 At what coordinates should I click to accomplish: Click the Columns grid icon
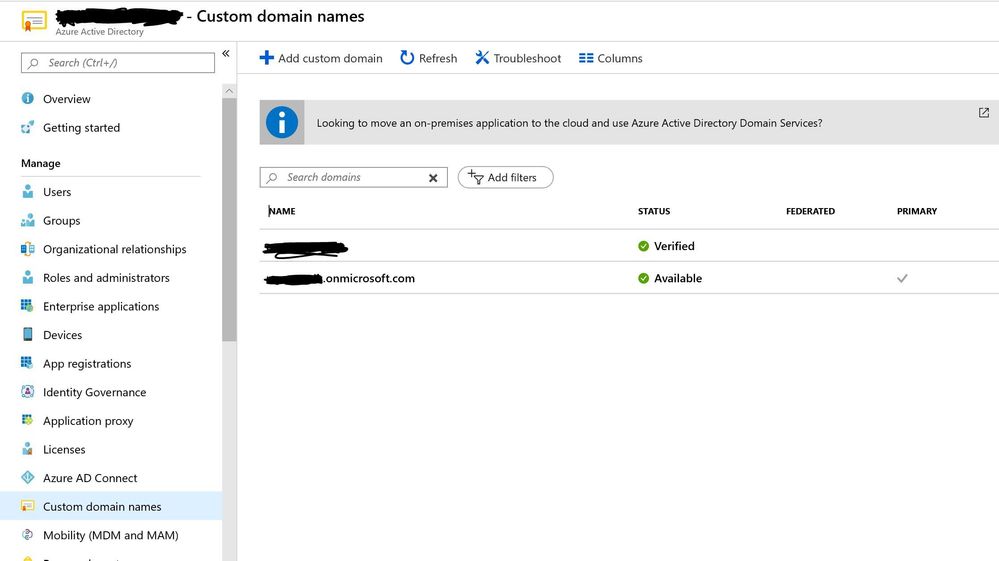tap(586, 58)
